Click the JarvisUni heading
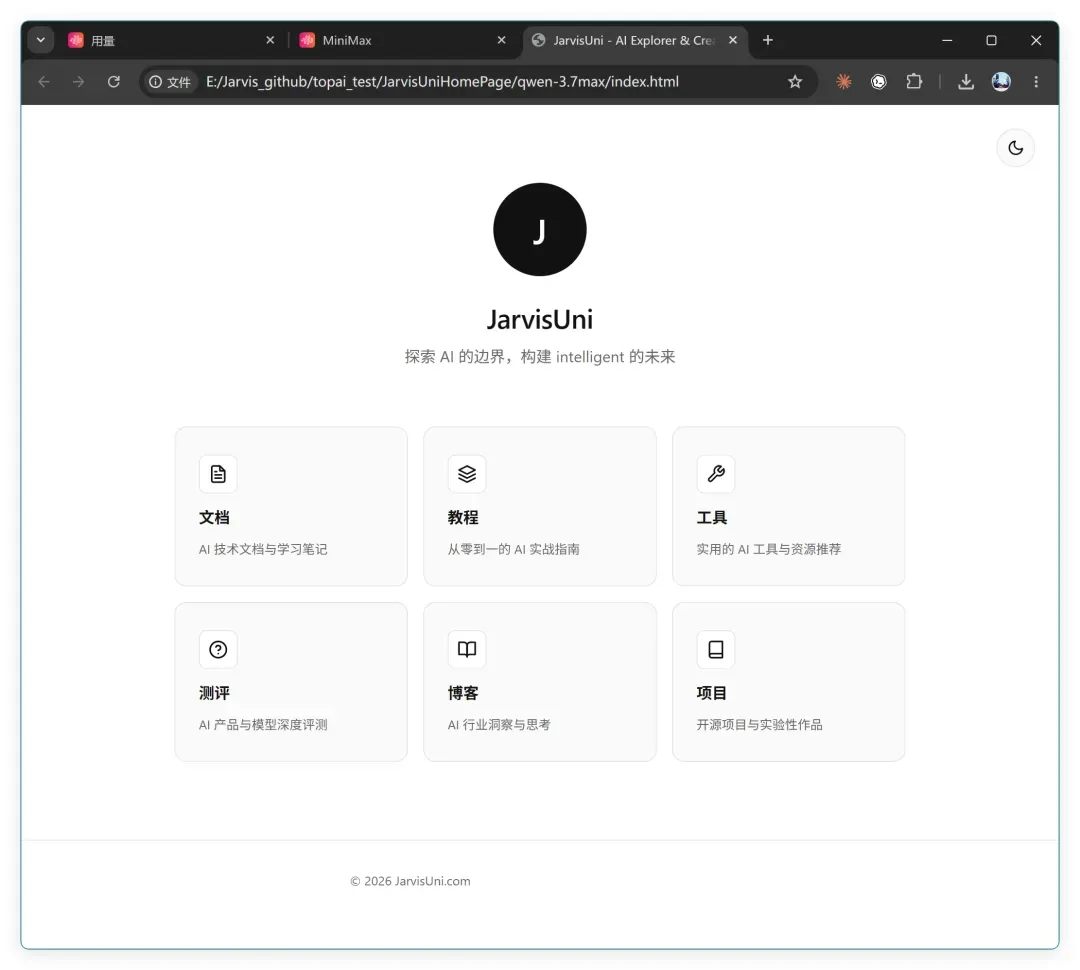 539,320
